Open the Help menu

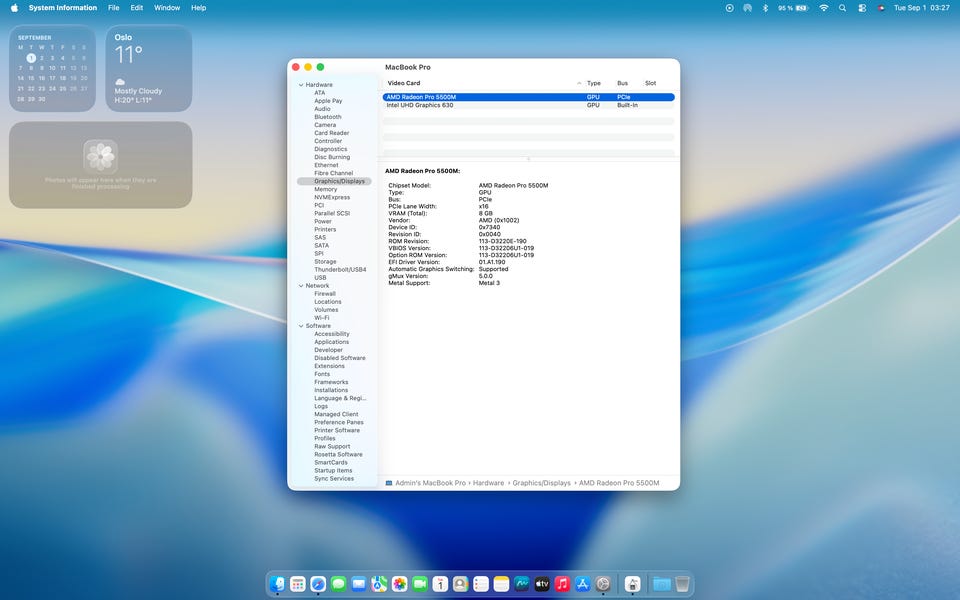[x=198, y=8]
